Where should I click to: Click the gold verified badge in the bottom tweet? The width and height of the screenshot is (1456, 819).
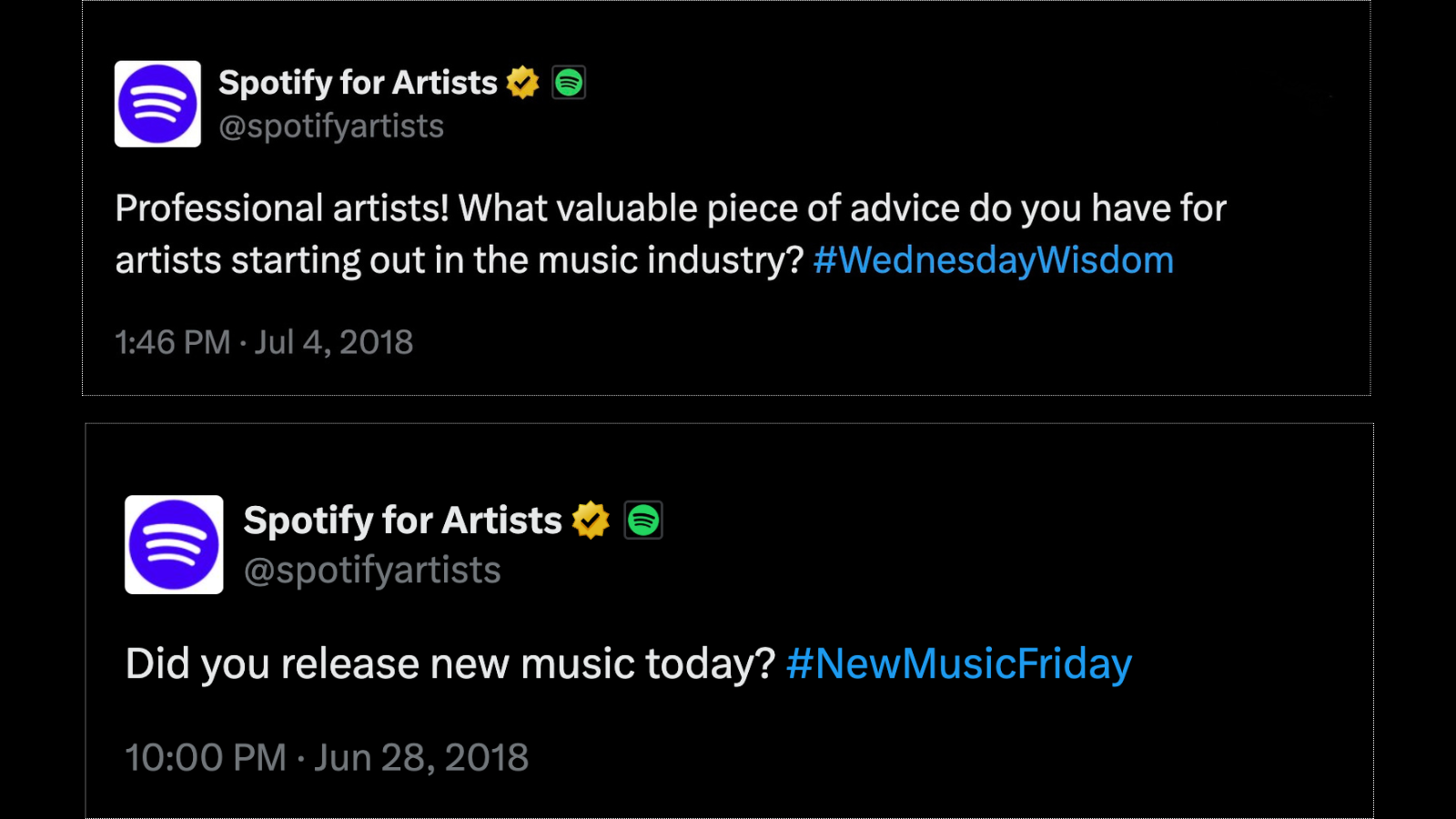point(591,521)
